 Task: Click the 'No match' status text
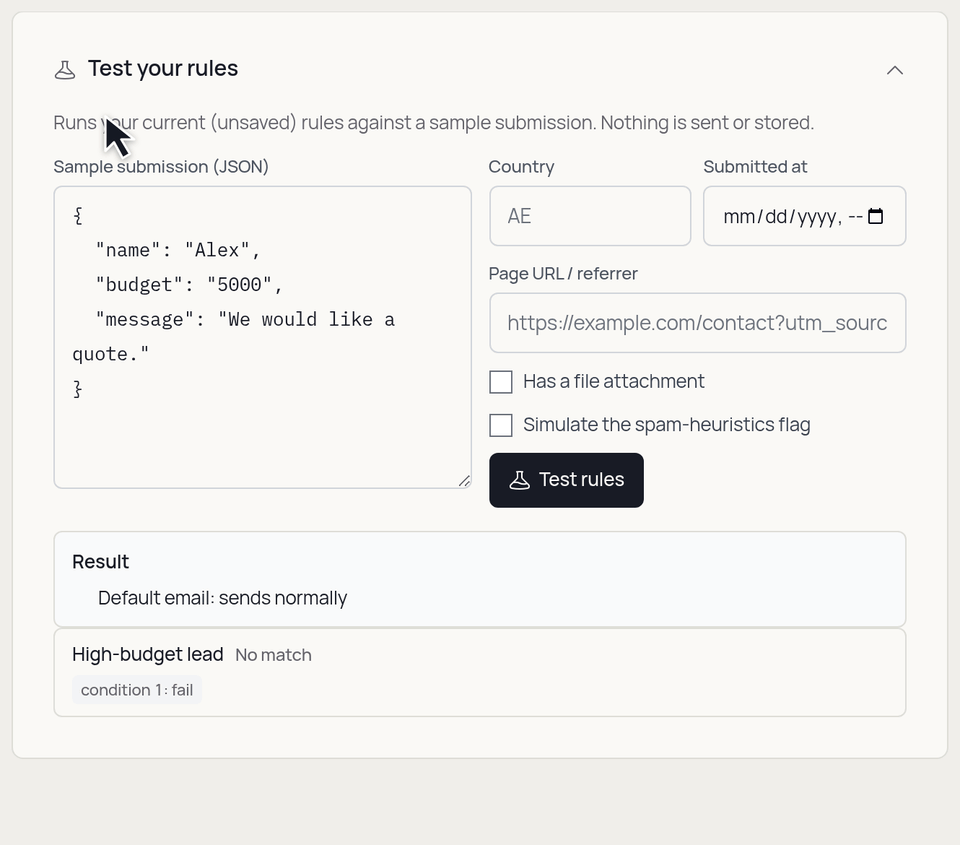coord(273,655)
